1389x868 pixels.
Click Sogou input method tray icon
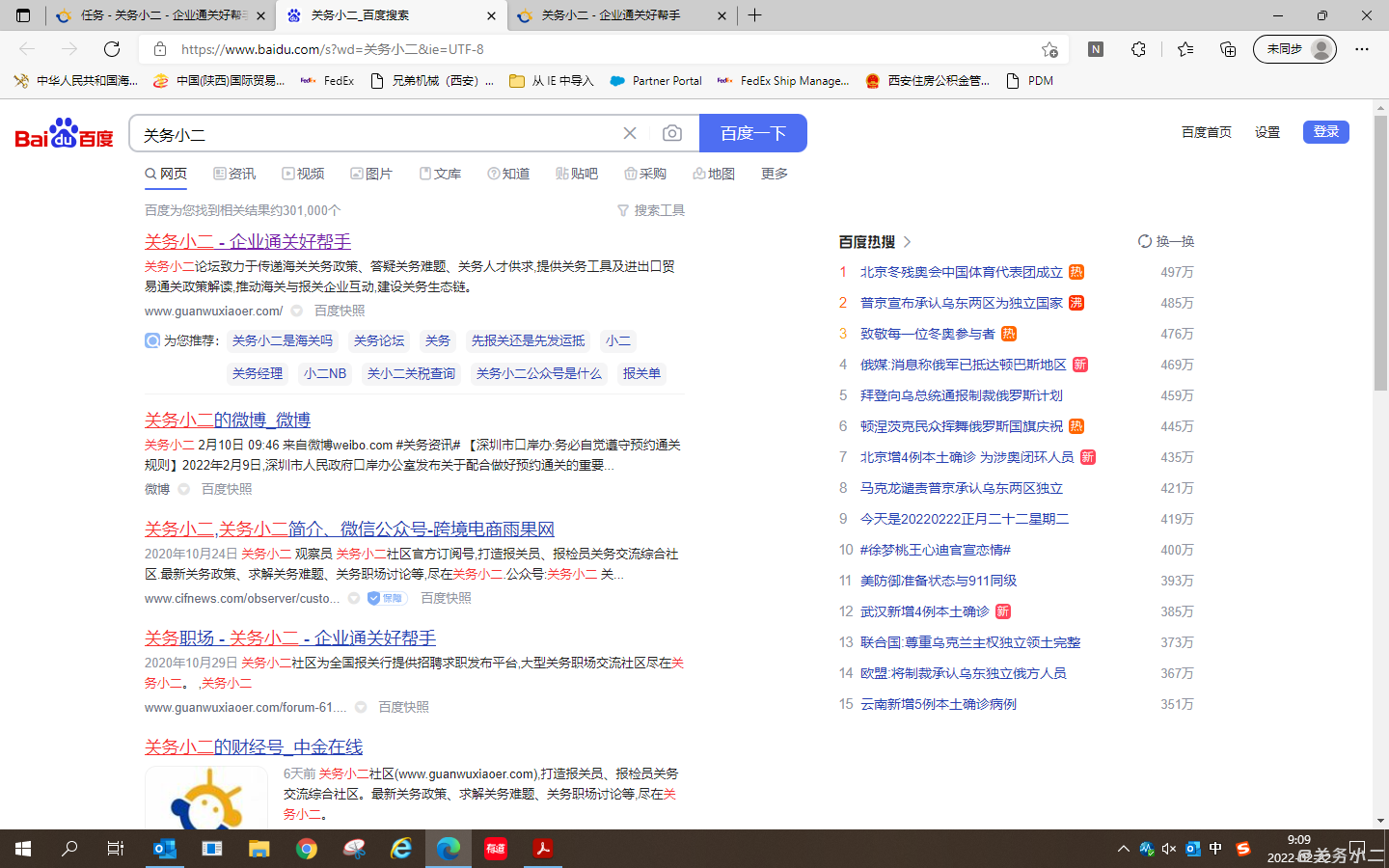[1243, 849]
